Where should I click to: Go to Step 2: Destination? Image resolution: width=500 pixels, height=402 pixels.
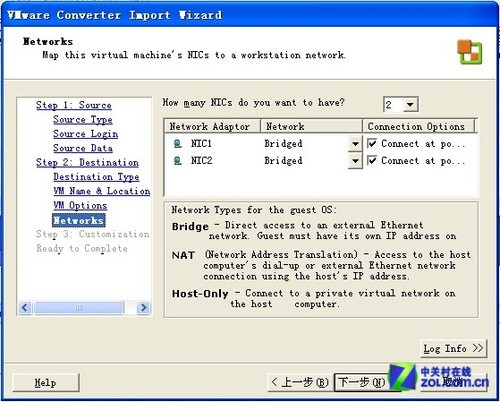(87, 163)
